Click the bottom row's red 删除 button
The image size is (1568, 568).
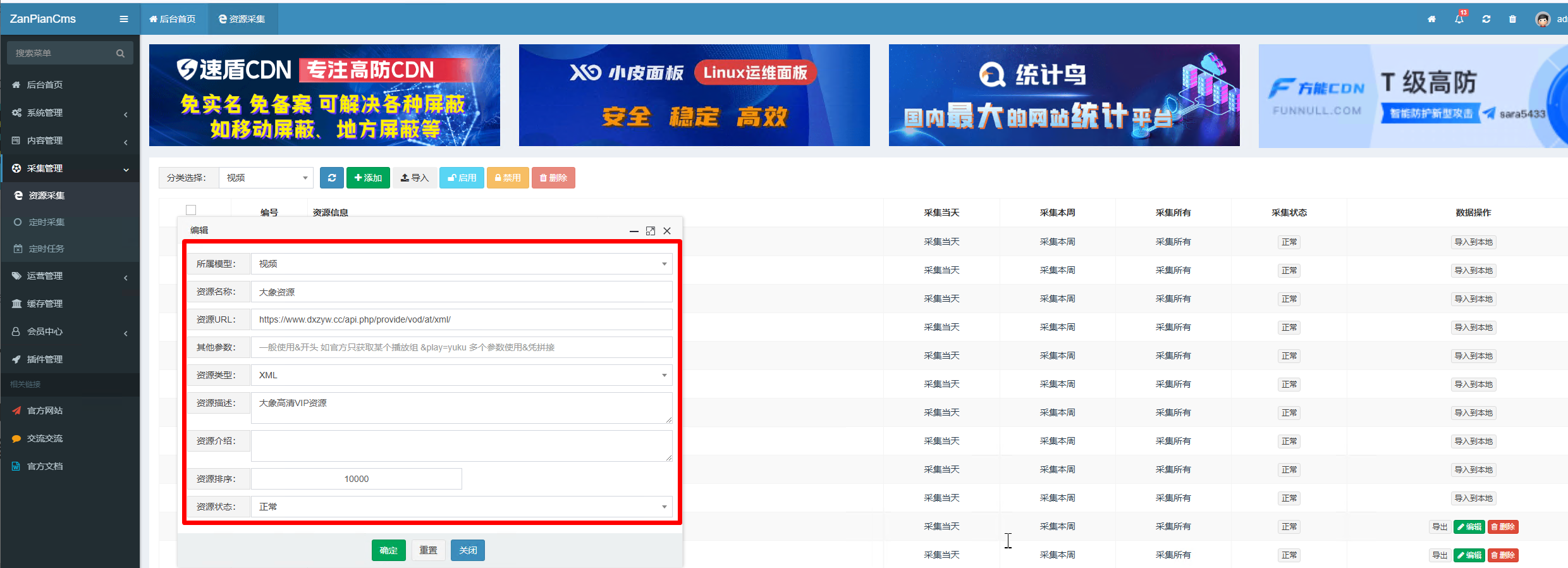[1503, 555]
